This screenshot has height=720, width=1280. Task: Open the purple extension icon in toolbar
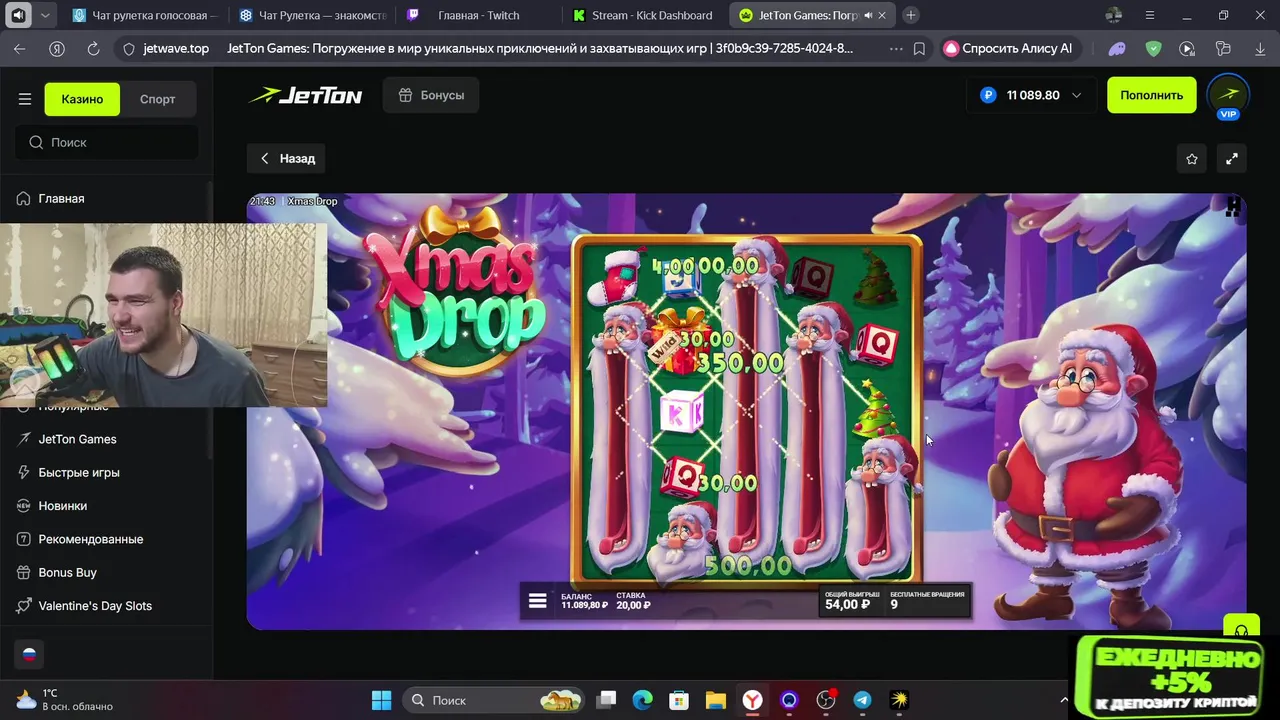pos(1117,48)
